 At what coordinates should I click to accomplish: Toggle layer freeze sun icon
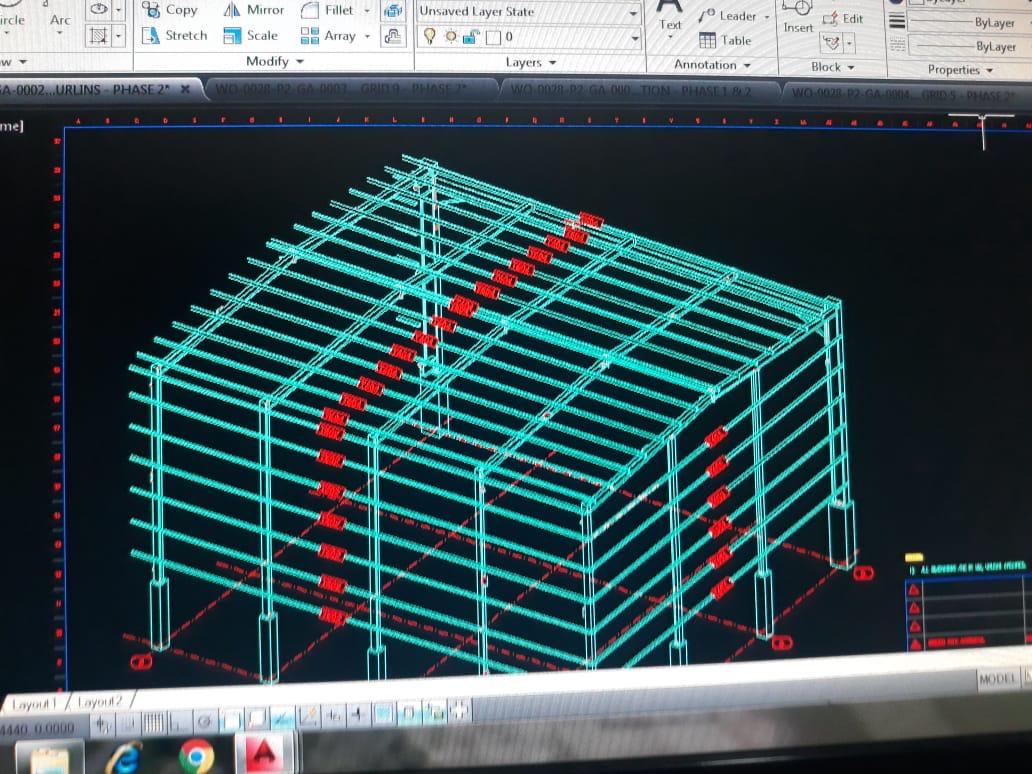(x=451, y=37)
